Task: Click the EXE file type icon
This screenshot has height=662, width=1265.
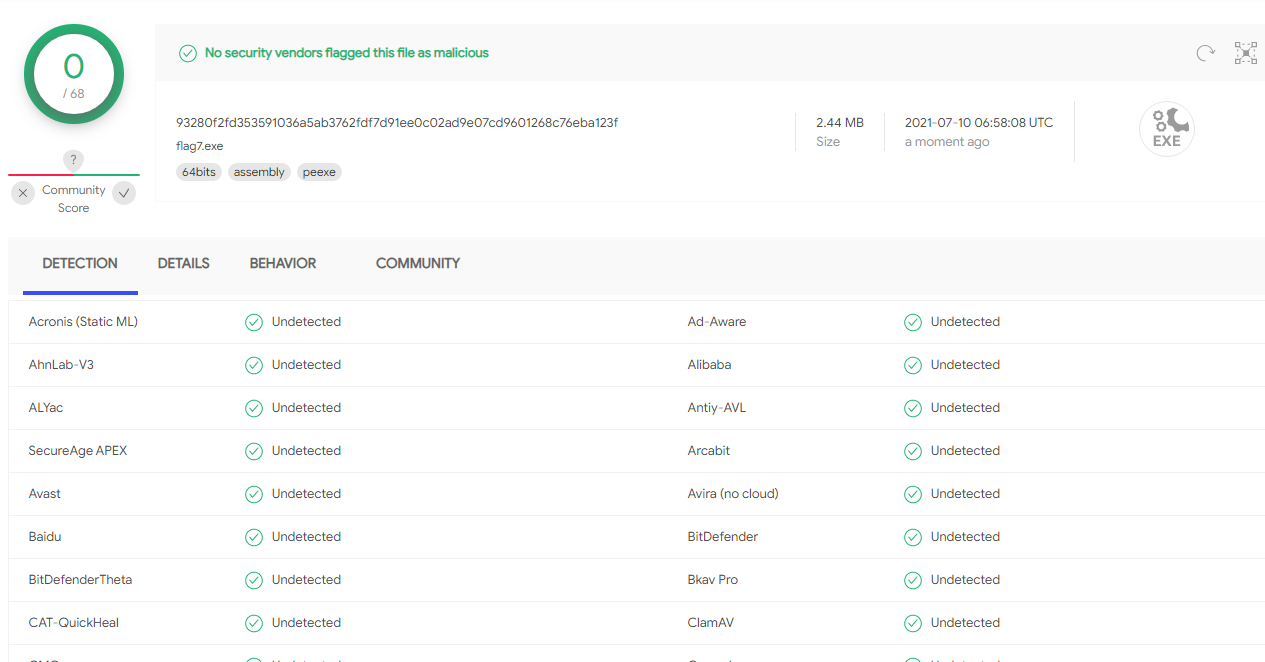Action: click(x=1167, y=129)
